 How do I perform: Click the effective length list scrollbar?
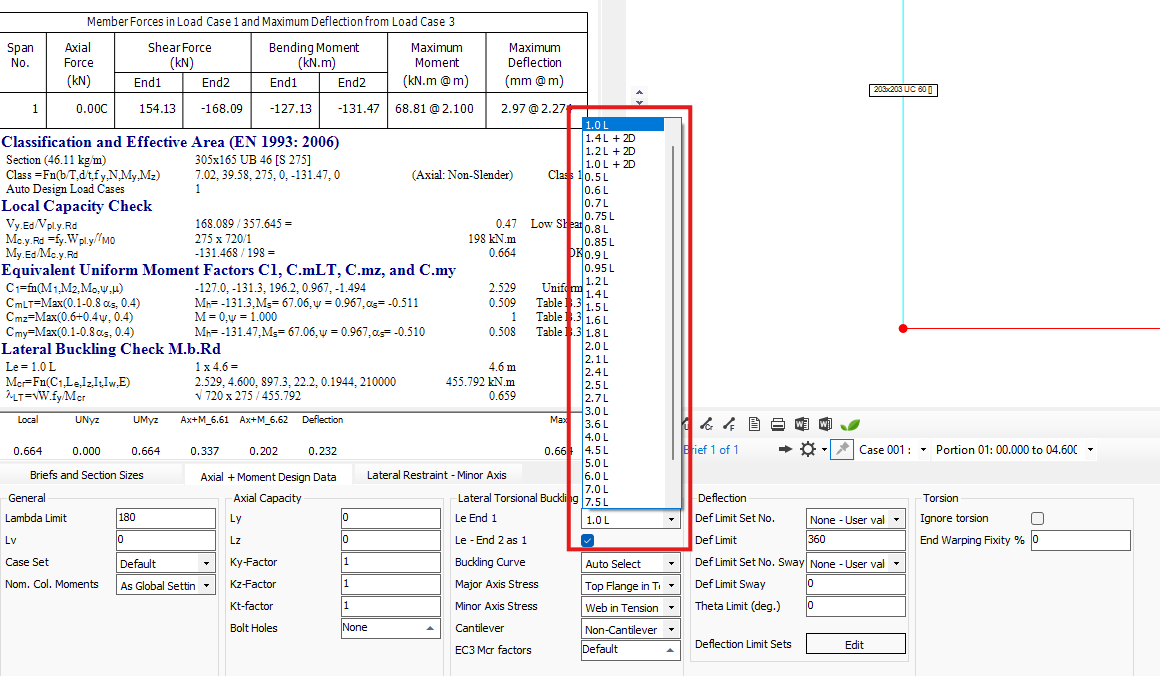pyautogui.click(x=672, y=303)
